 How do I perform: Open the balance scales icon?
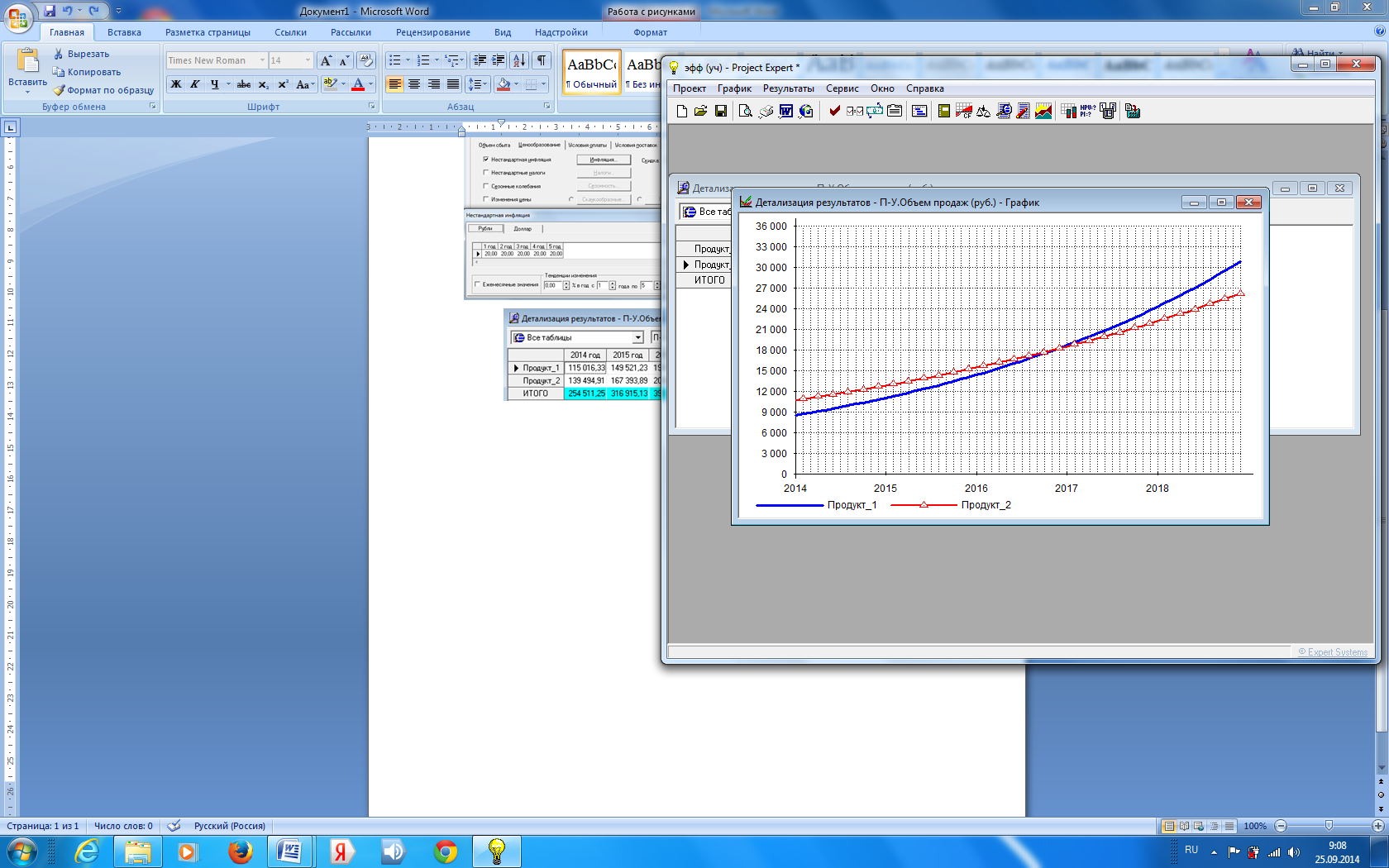pos(983,111)
